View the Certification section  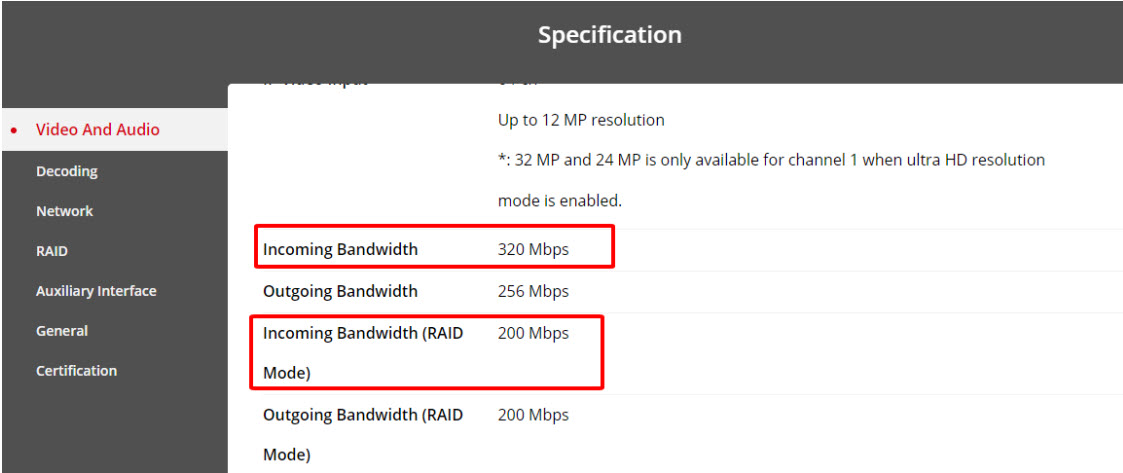coord(76,371)
